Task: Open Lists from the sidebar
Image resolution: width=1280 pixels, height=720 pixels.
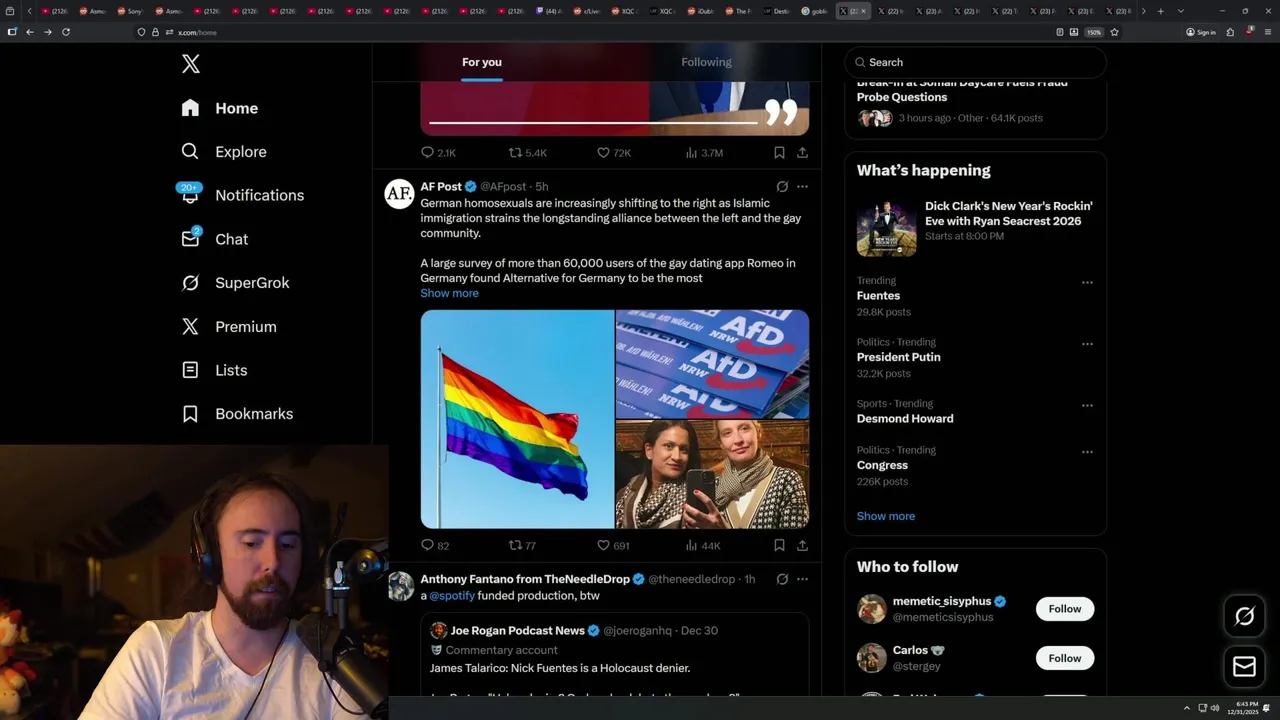Action: coord(214,370)
